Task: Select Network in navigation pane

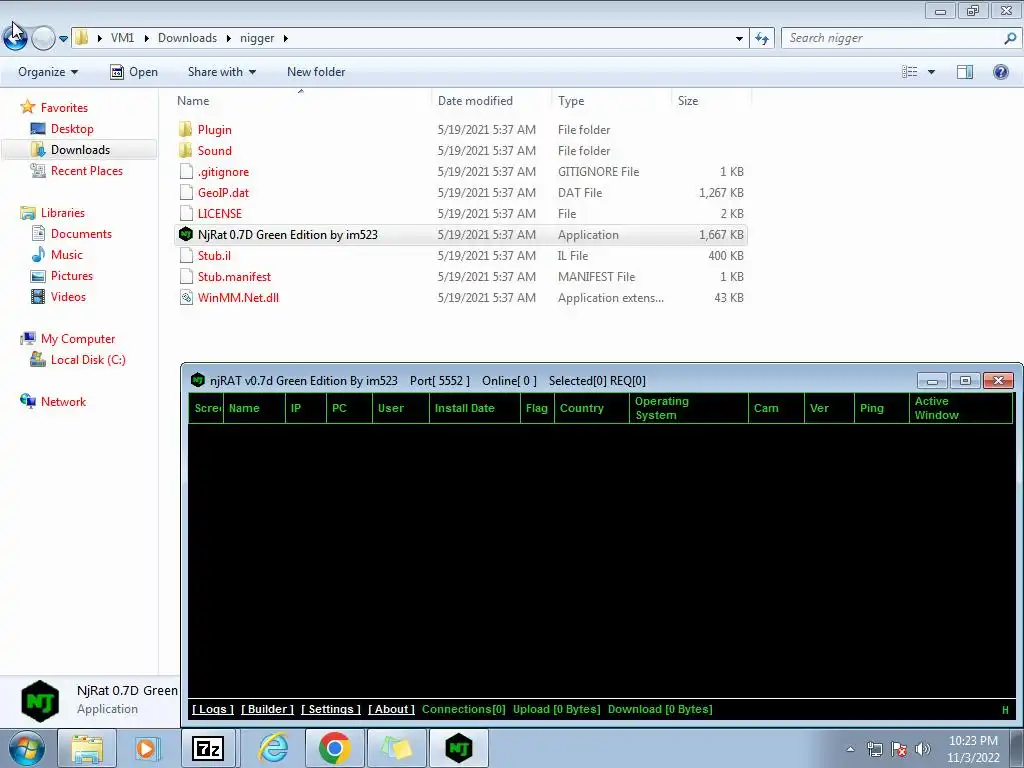Action: click(x=63, y=402)
